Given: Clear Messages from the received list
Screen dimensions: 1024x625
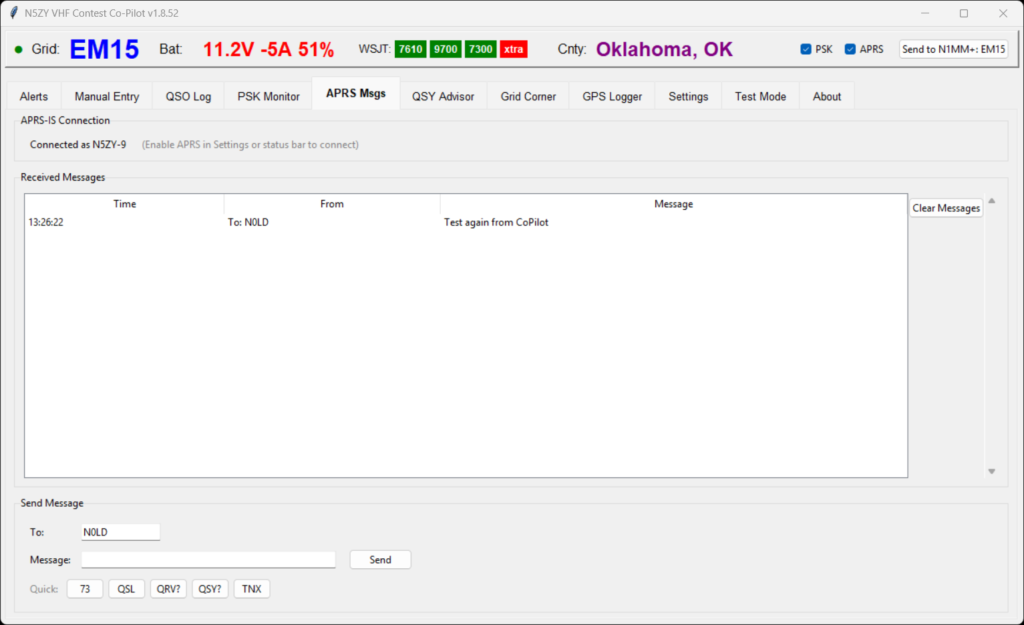Looking at the screenshot, I should point(946,208).
